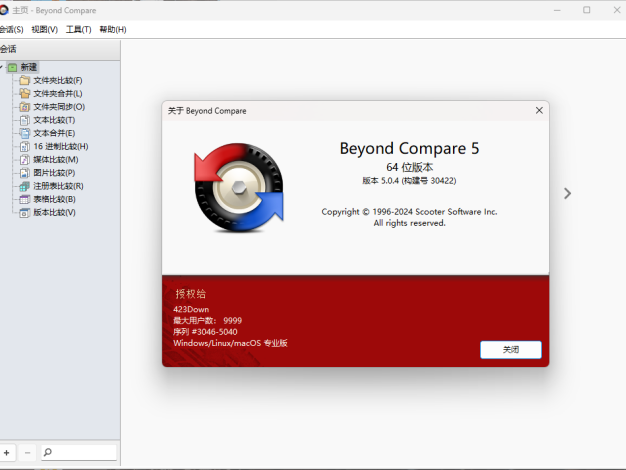Click the 文件夹合并(L) icon
Screen dimensions: 626x470
coord(24,93)
